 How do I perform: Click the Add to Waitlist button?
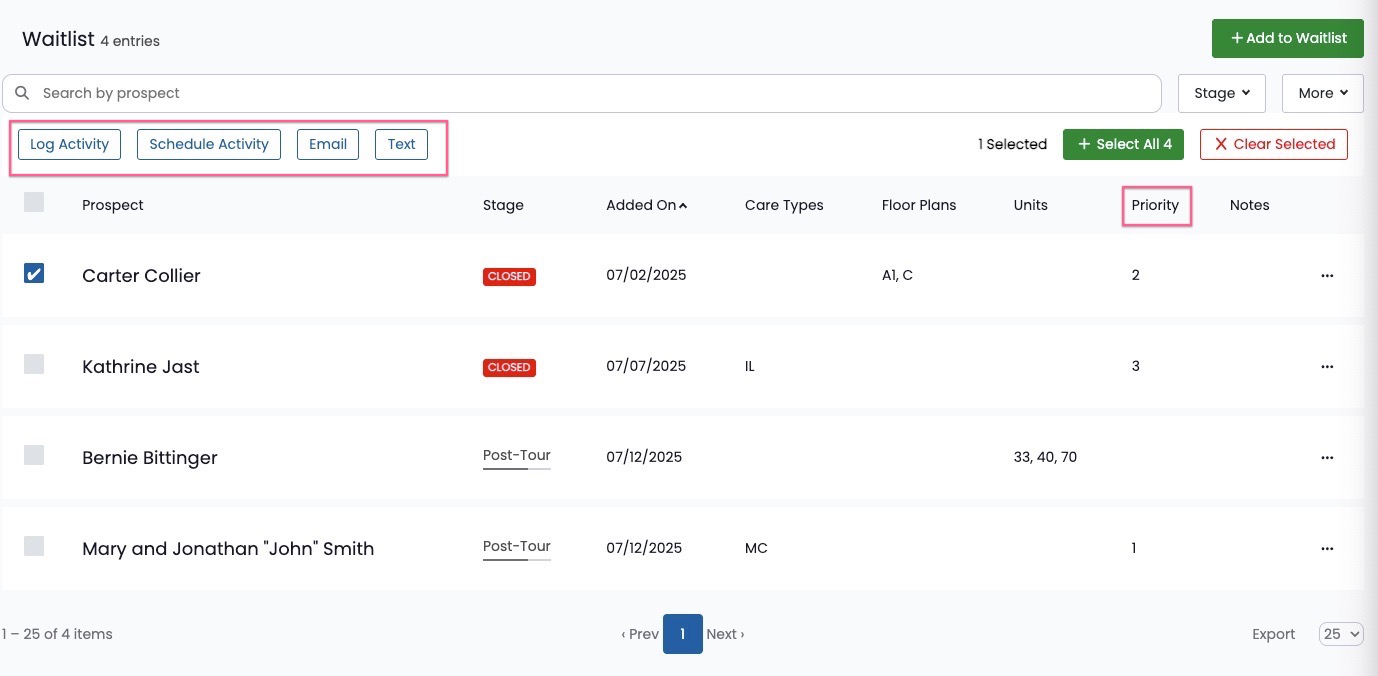tap(1288, 38)
